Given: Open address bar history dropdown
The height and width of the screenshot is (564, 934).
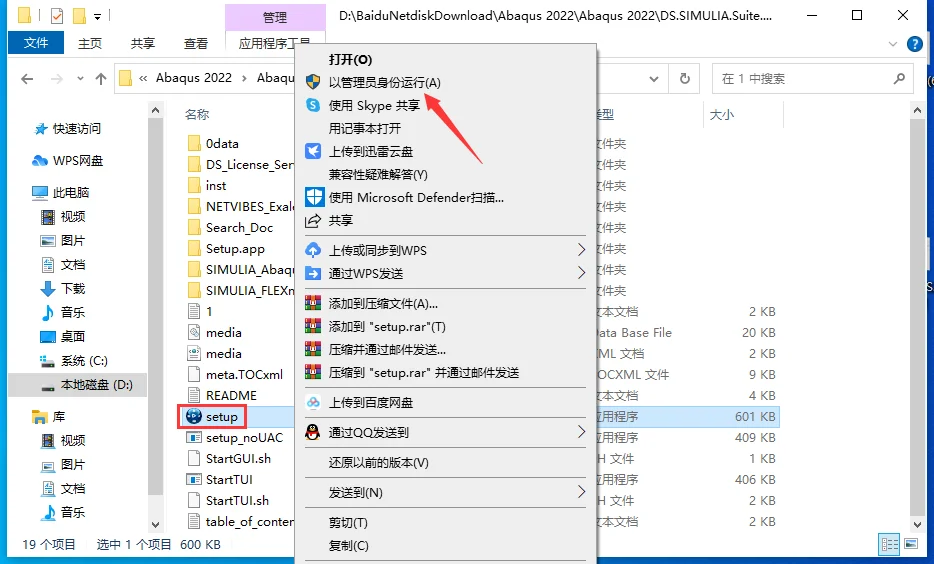Looking at the screenshot, I should coord(654,79).
